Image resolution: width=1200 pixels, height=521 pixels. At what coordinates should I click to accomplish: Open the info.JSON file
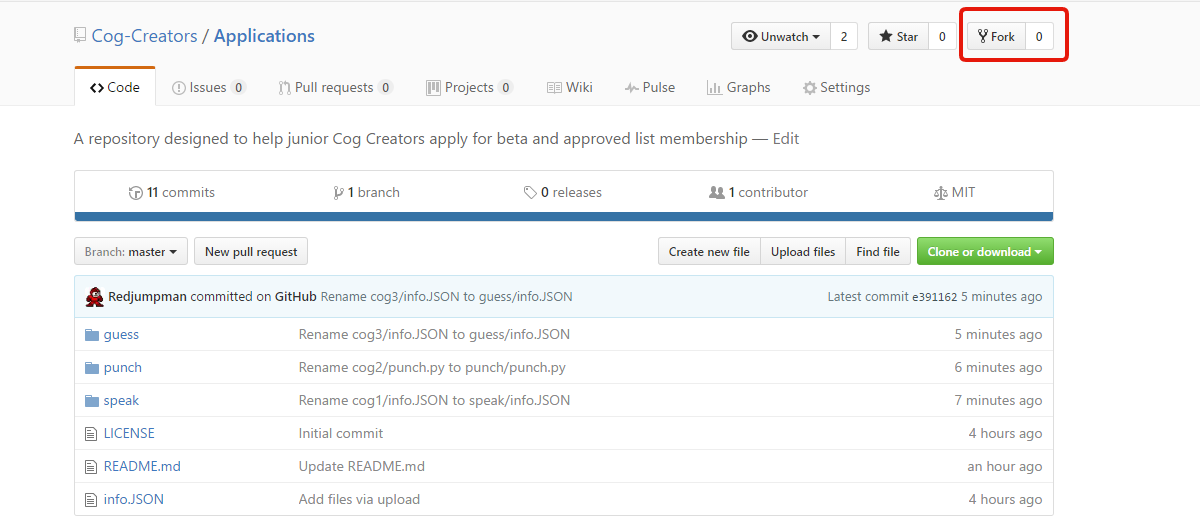point(134,499)
